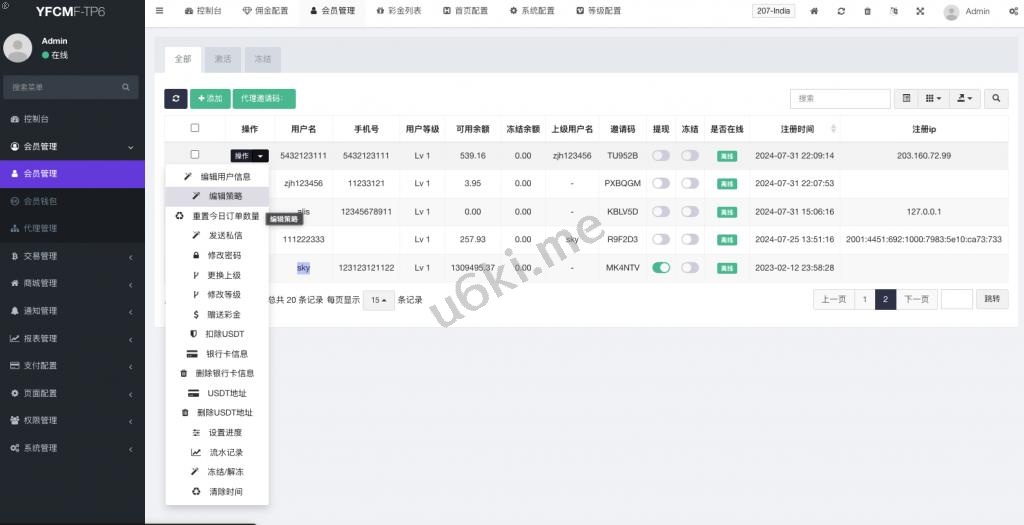
Task: Disable the 提现 toggle for user sky
Action: [661, 268]
